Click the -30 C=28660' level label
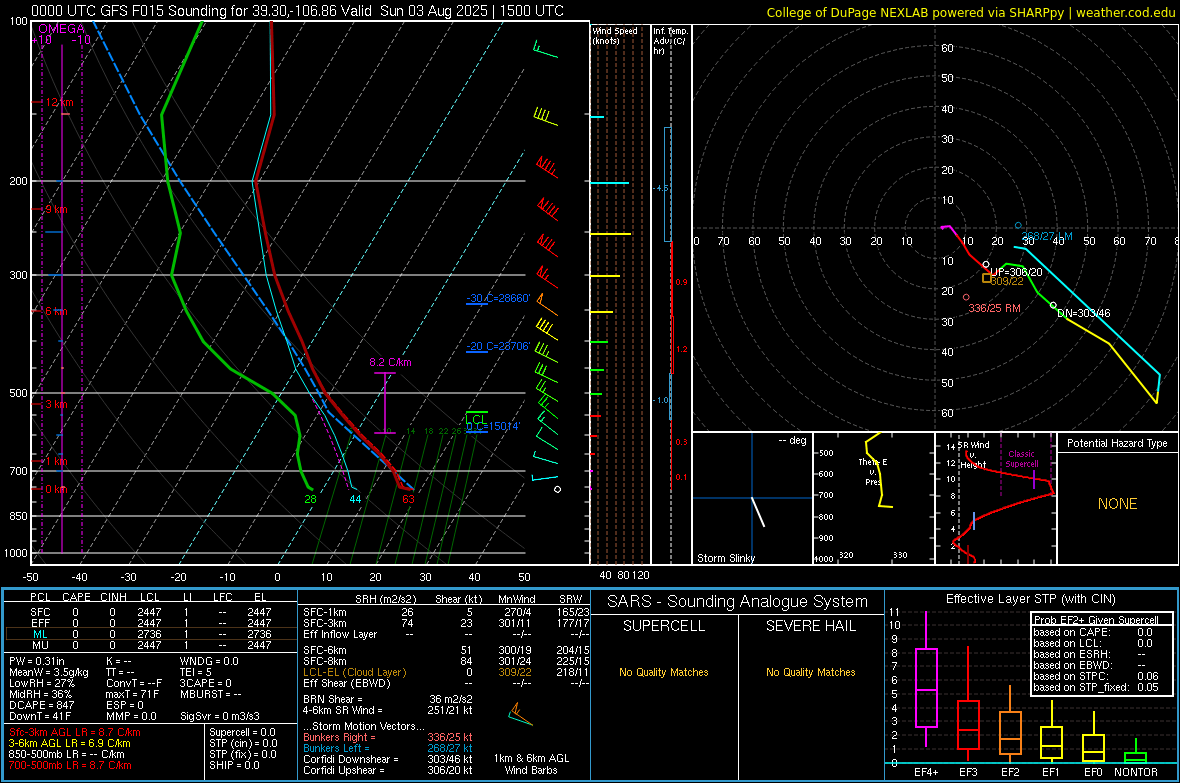This screenshot has height=783, width=1180. coord(498,298)
